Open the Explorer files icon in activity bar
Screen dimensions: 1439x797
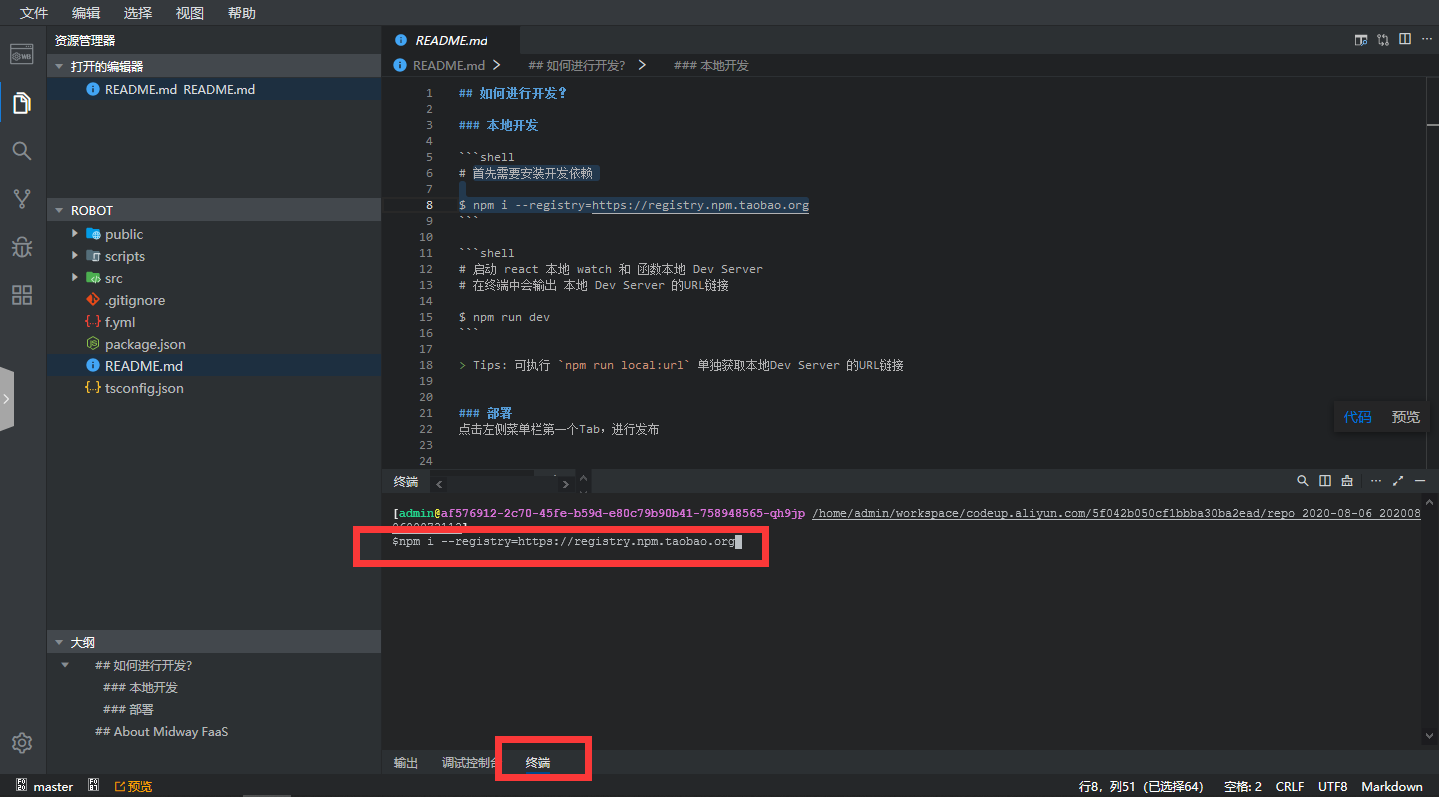[x=22, y=103]
